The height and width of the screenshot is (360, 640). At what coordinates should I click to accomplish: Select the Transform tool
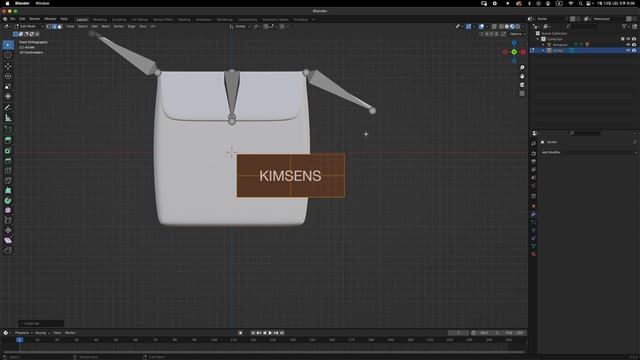click(8, 96)
